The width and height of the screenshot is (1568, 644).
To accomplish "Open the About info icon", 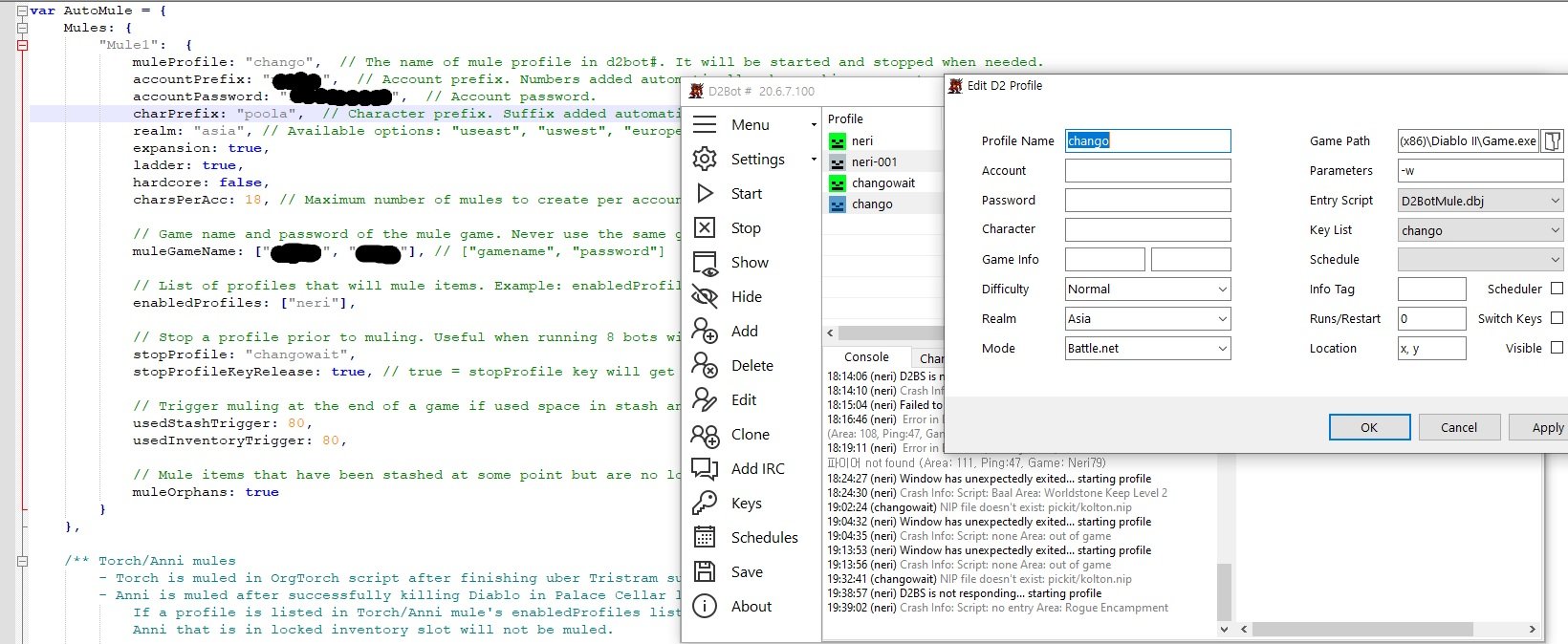I will click(705, 607).
